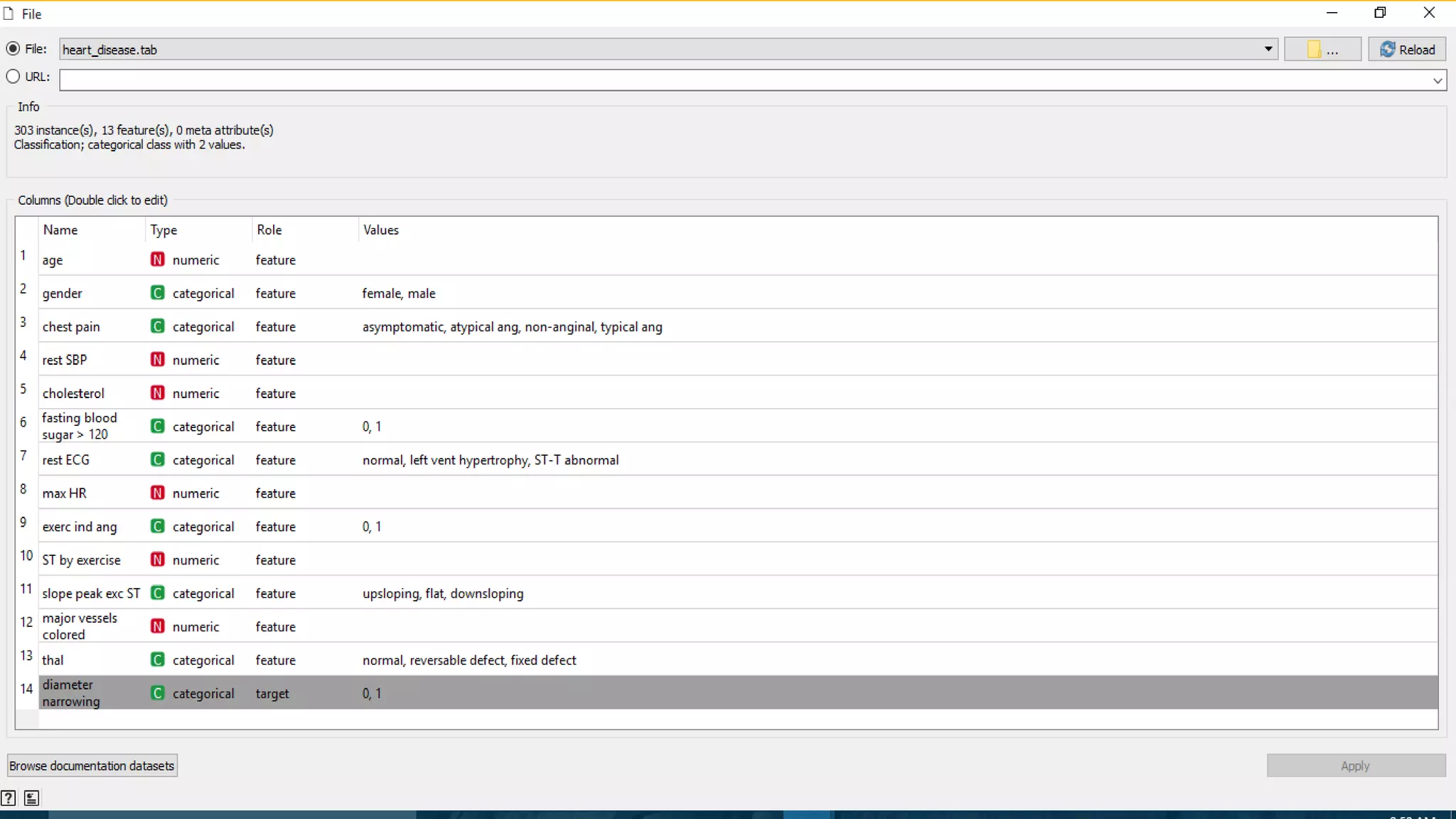
Task: Expand the recent files dropdown arrow
Action: pyautogui.click(x=1268, y=49)
